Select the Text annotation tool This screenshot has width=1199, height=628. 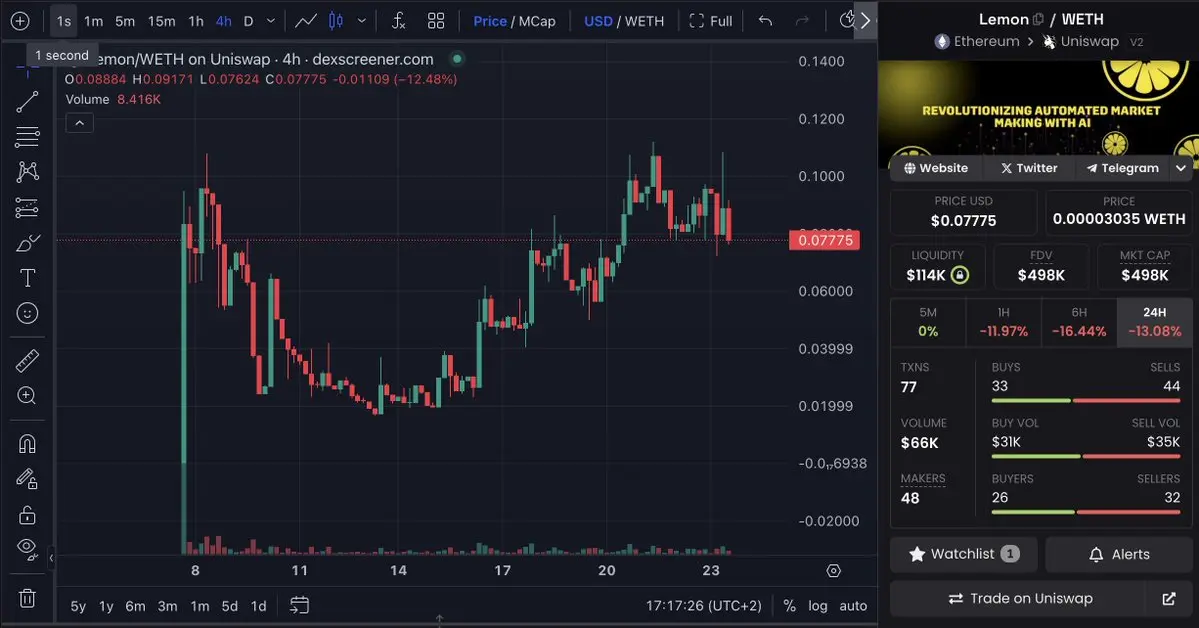coord(27,278)
